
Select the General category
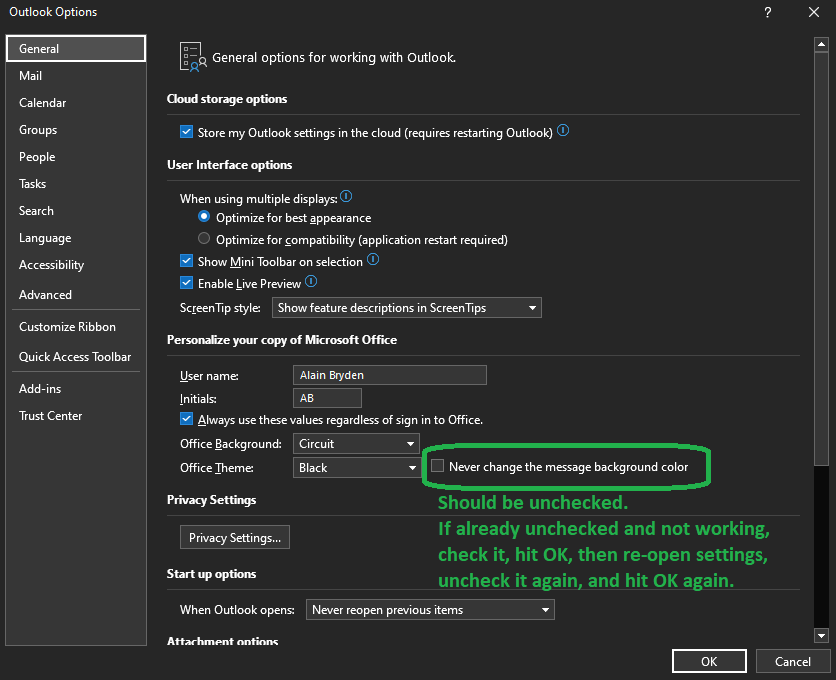76,49
